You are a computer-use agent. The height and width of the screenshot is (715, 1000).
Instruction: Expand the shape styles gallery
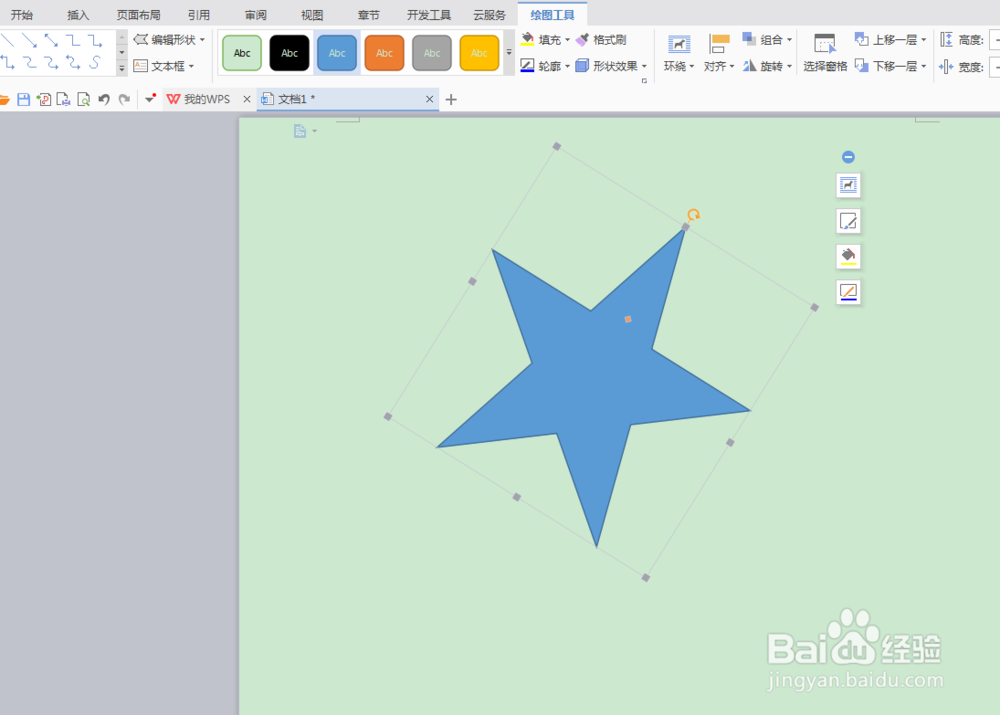[509, 53]
